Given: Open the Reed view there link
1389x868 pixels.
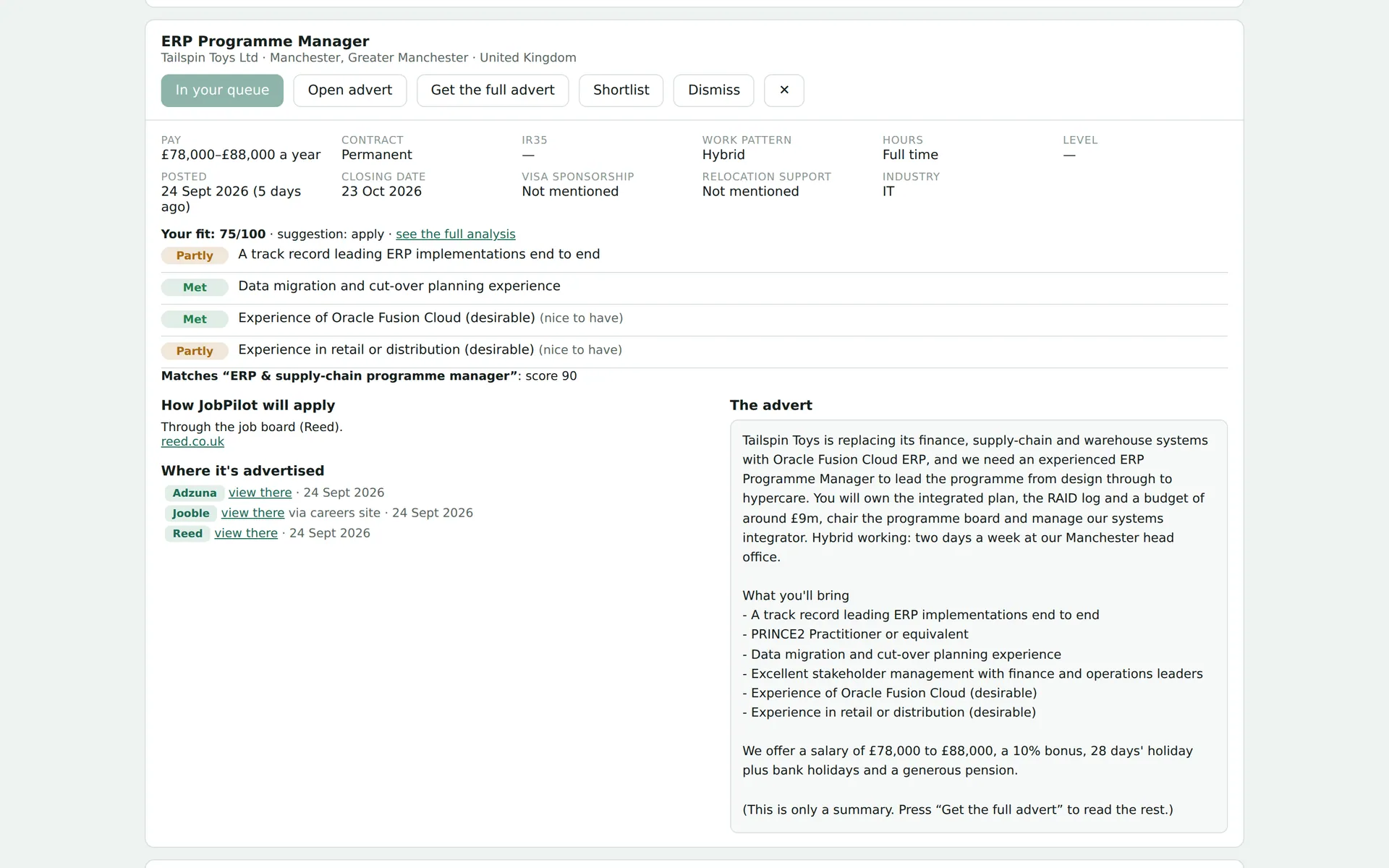Looking at the screenshot, I should click(x=246, y=533).
